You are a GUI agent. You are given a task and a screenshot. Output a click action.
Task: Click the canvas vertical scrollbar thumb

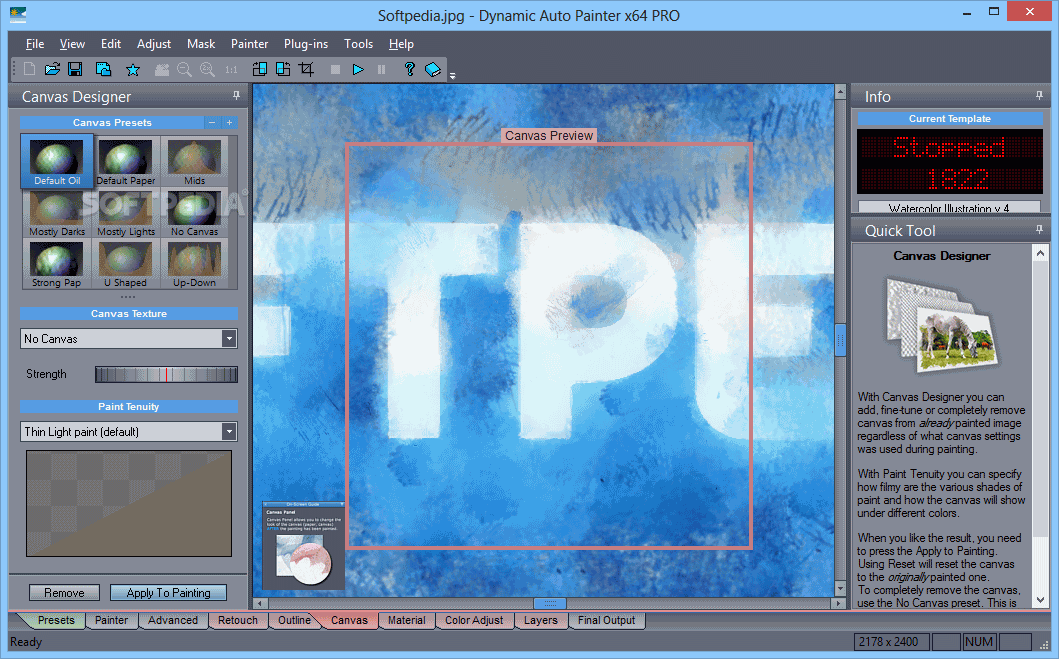coord(840,339)
